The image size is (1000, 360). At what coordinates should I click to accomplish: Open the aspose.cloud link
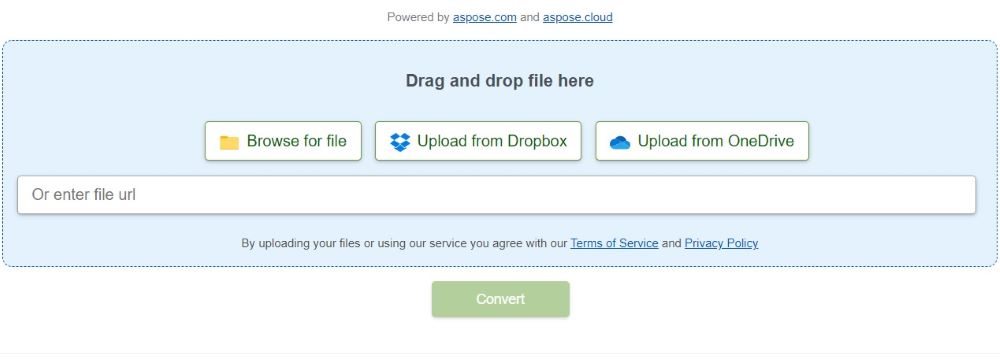click(578, 17)
